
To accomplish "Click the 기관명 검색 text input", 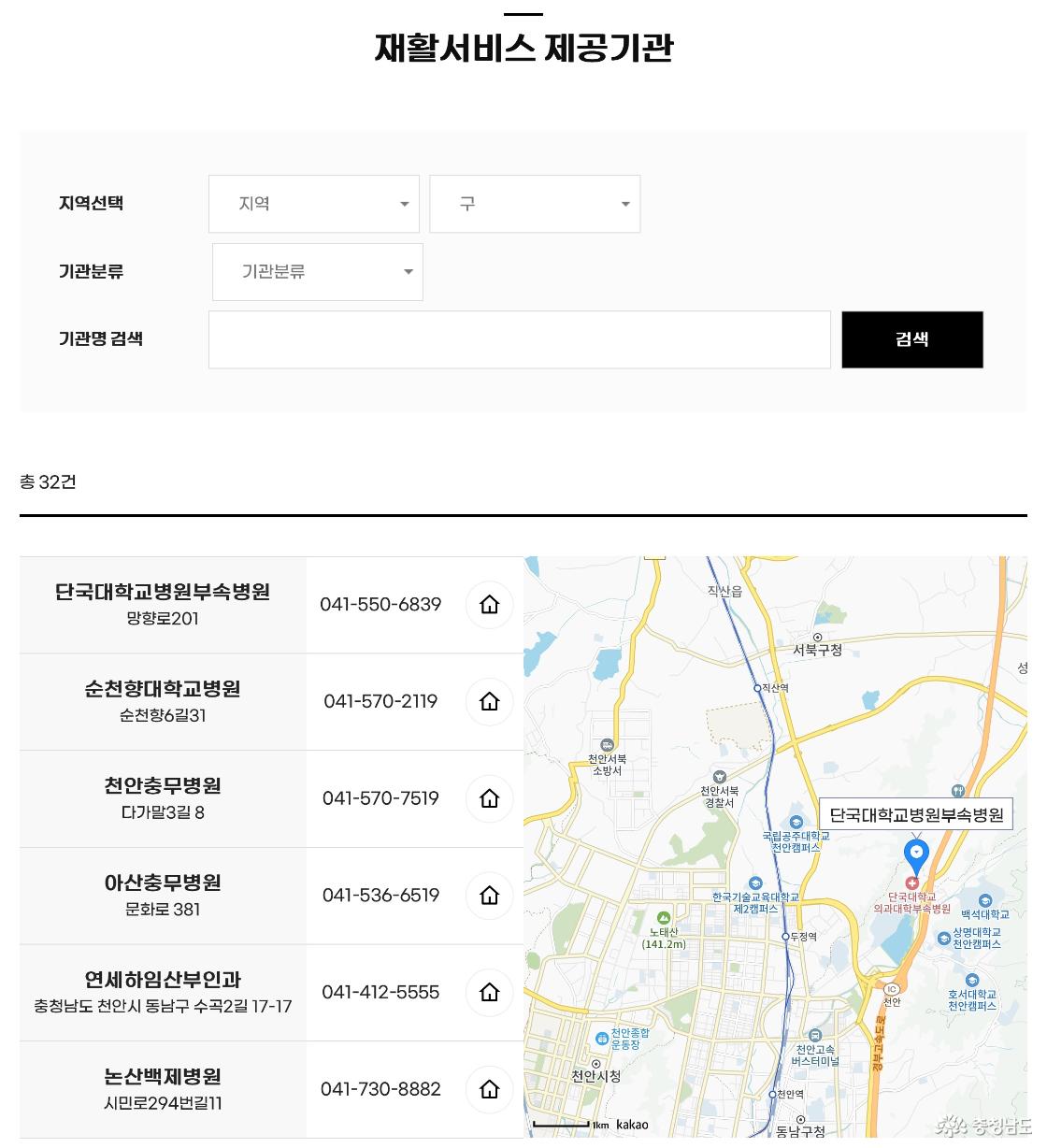I will (x=520, y=339).
